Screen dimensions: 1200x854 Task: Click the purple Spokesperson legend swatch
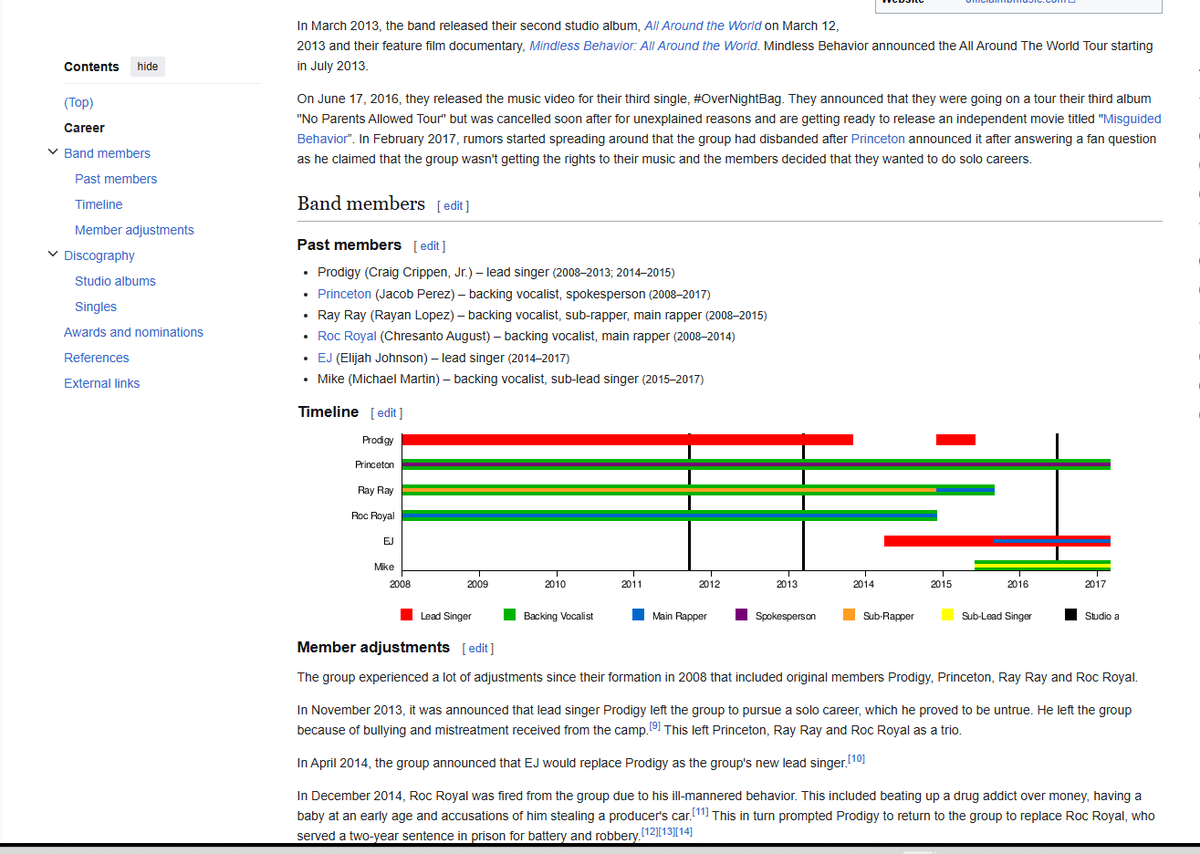(x=742, y=615)
